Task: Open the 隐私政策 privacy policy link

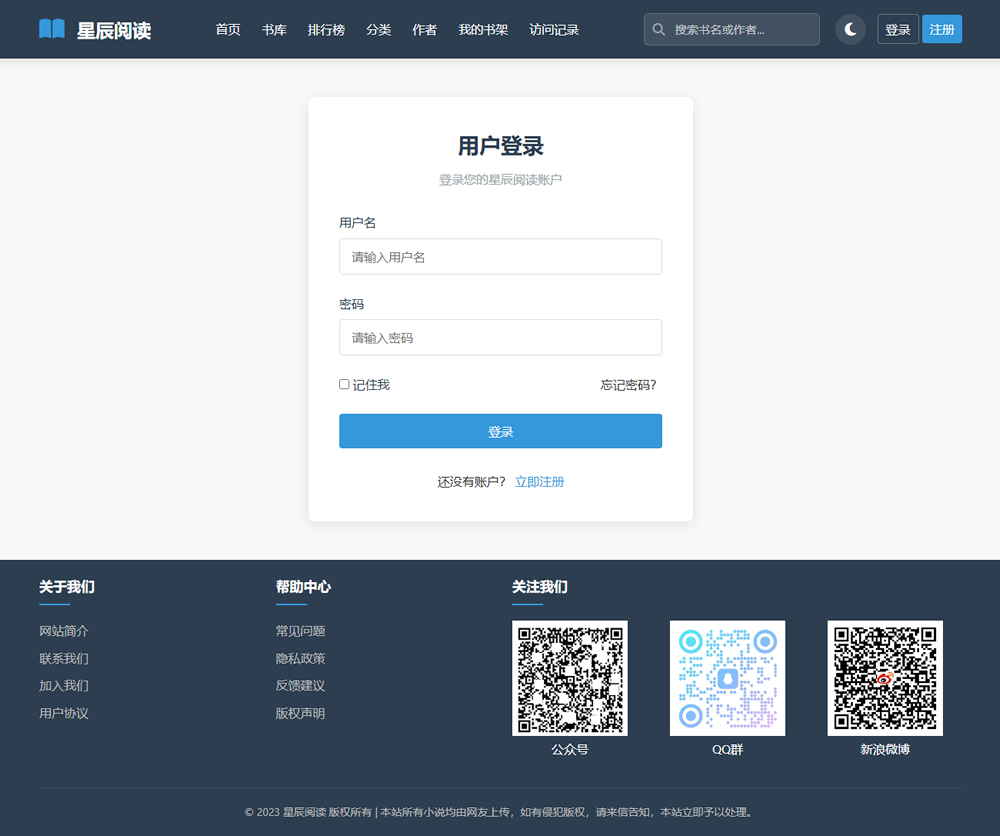Action: point(302,658)
